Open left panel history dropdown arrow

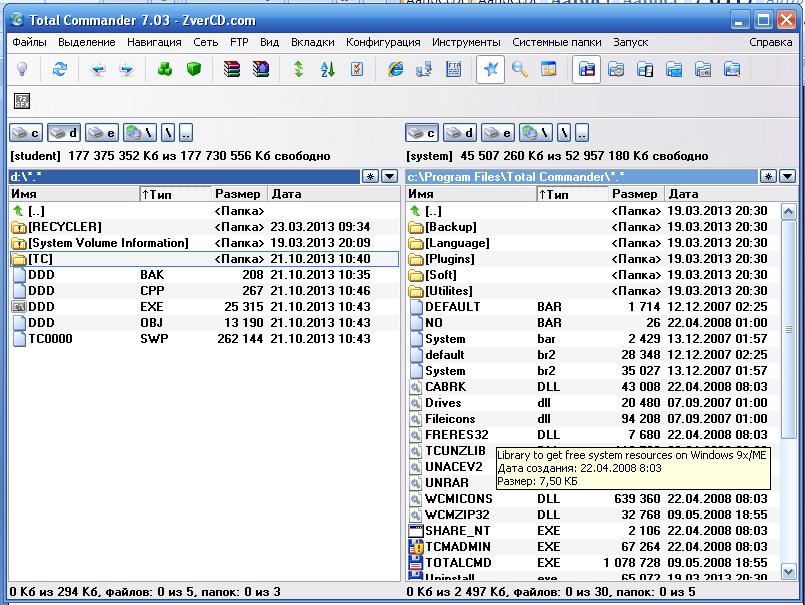click(x=390, y=177)
